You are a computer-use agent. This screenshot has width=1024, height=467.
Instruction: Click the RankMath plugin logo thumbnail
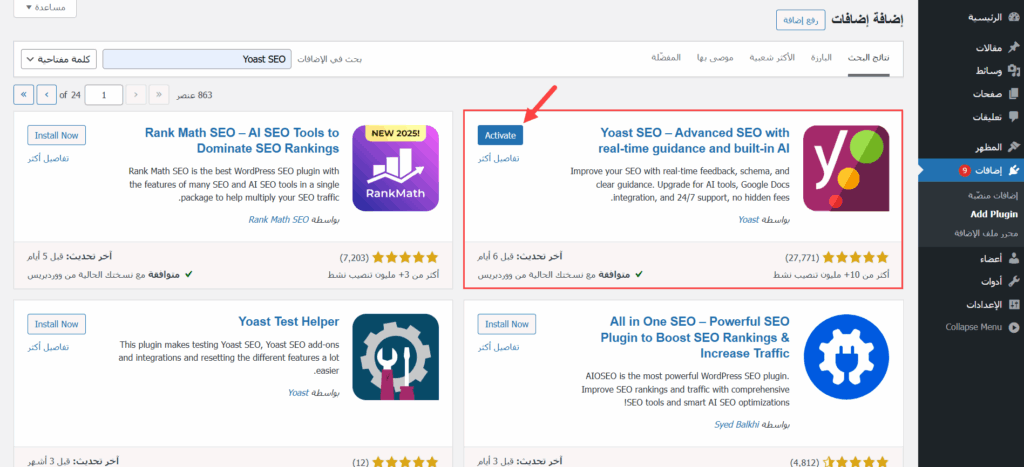[x=396, y=169]
